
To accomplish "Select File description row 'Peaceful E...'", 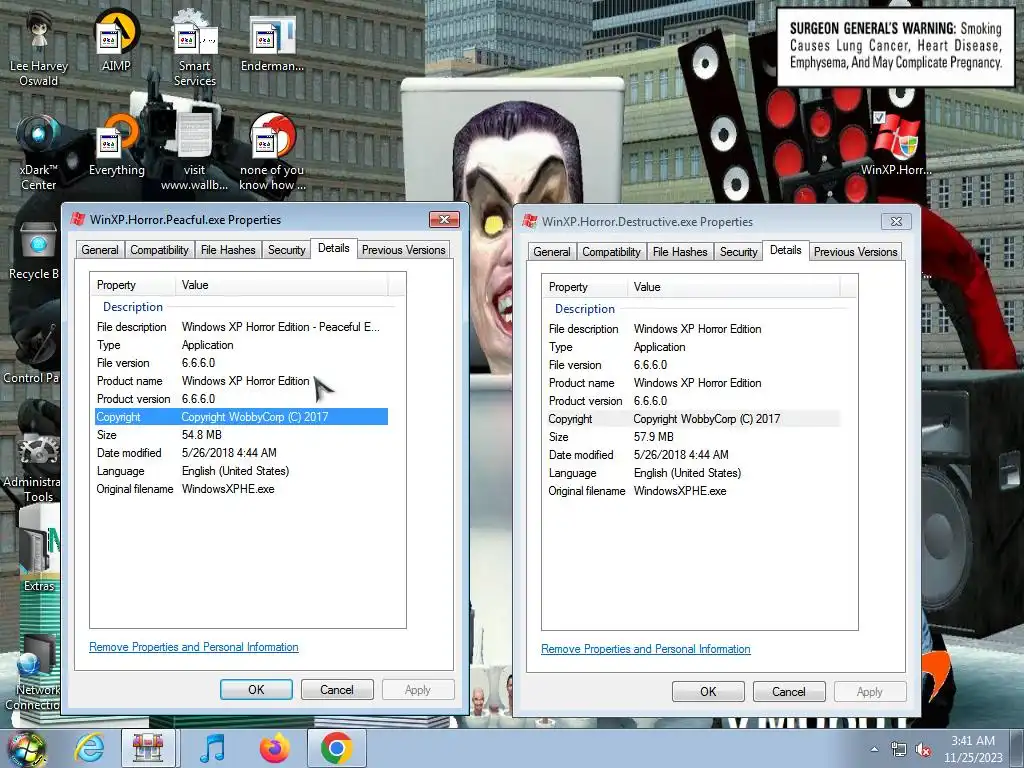I will 242,327.
